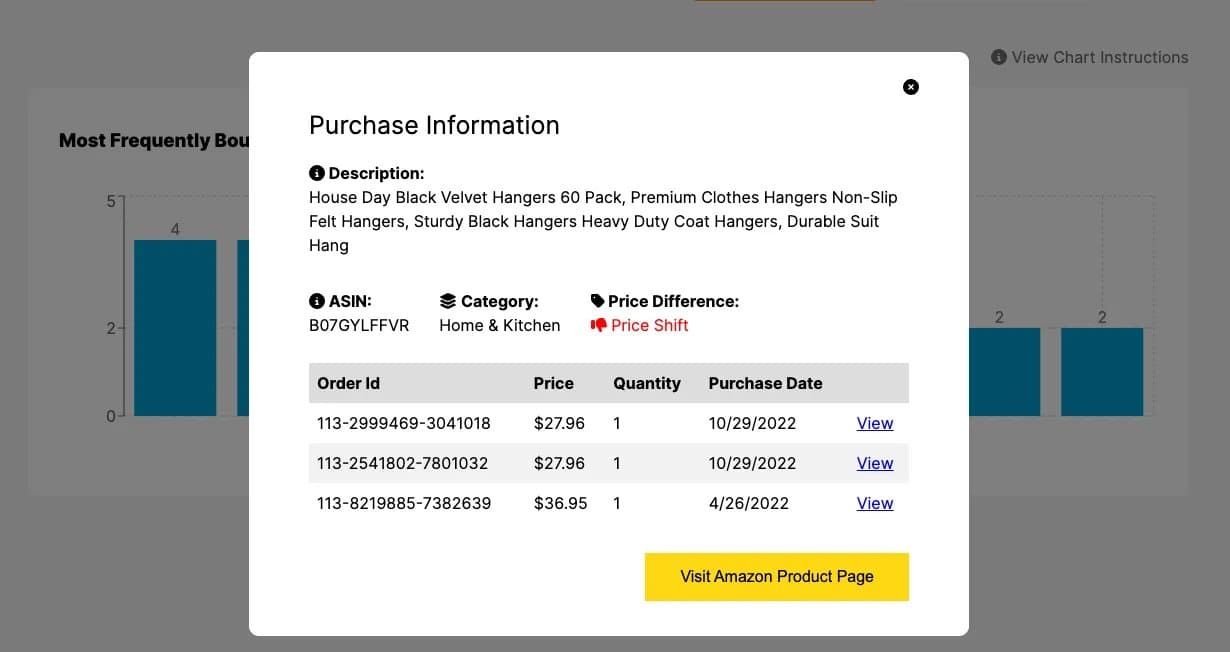1230x652 pixels.
Task: Click order id 113-2999469-3041018
Action: pyautogui.click(x=404, y=423)
